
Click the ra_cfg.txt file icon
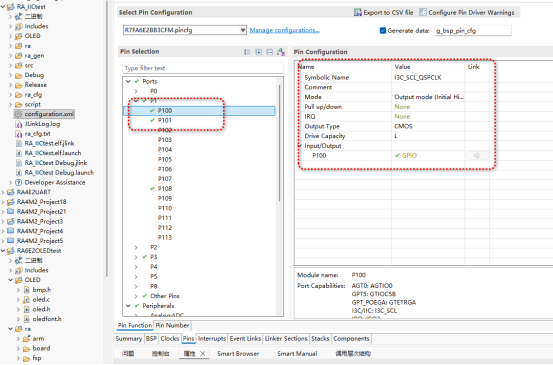point(19,134)
